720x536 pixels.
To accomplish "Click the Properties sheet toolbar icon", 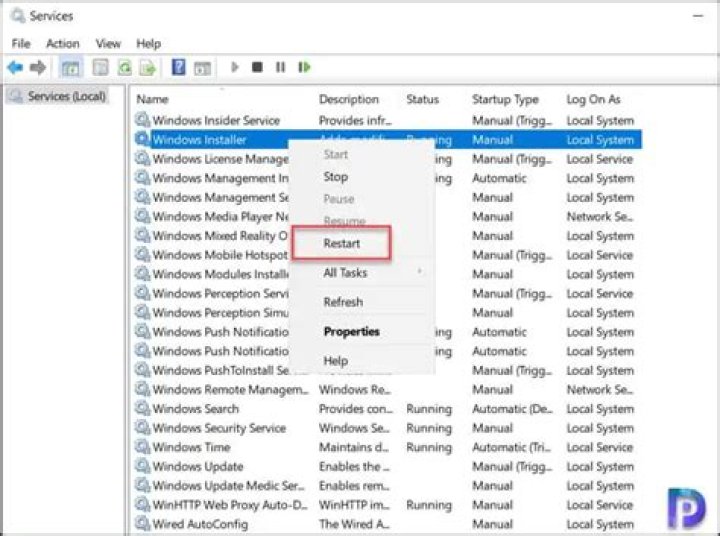I will 100,68.
